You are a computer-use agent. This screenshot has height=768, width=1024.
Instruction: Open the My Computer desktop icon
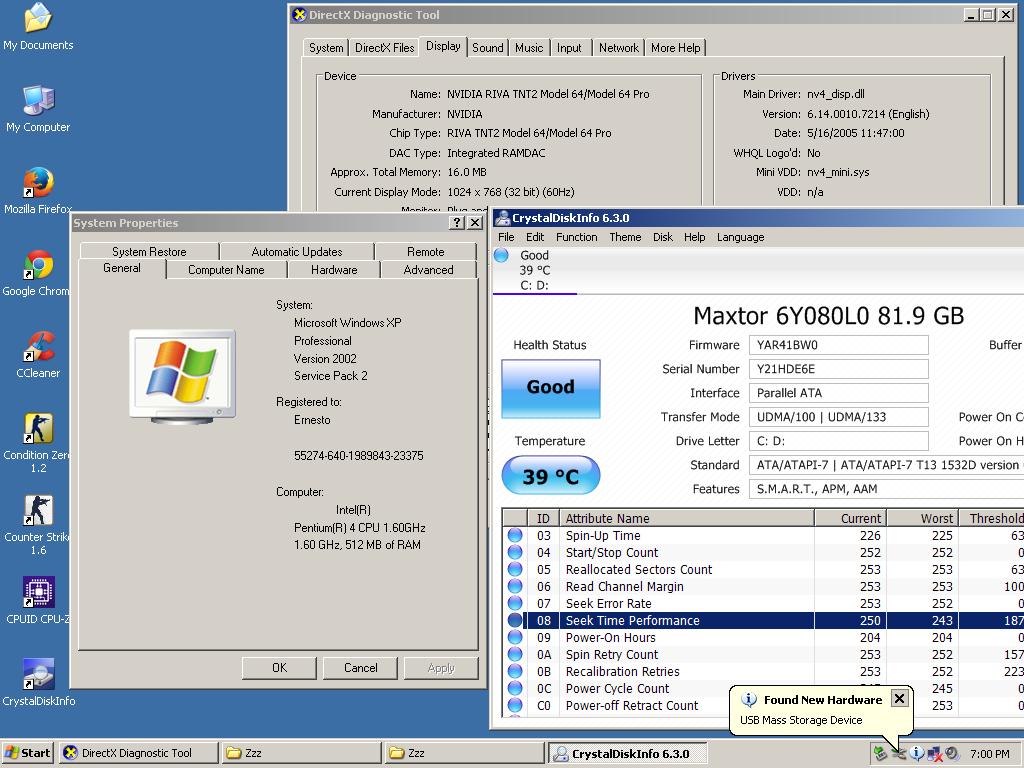coord(38,101)
